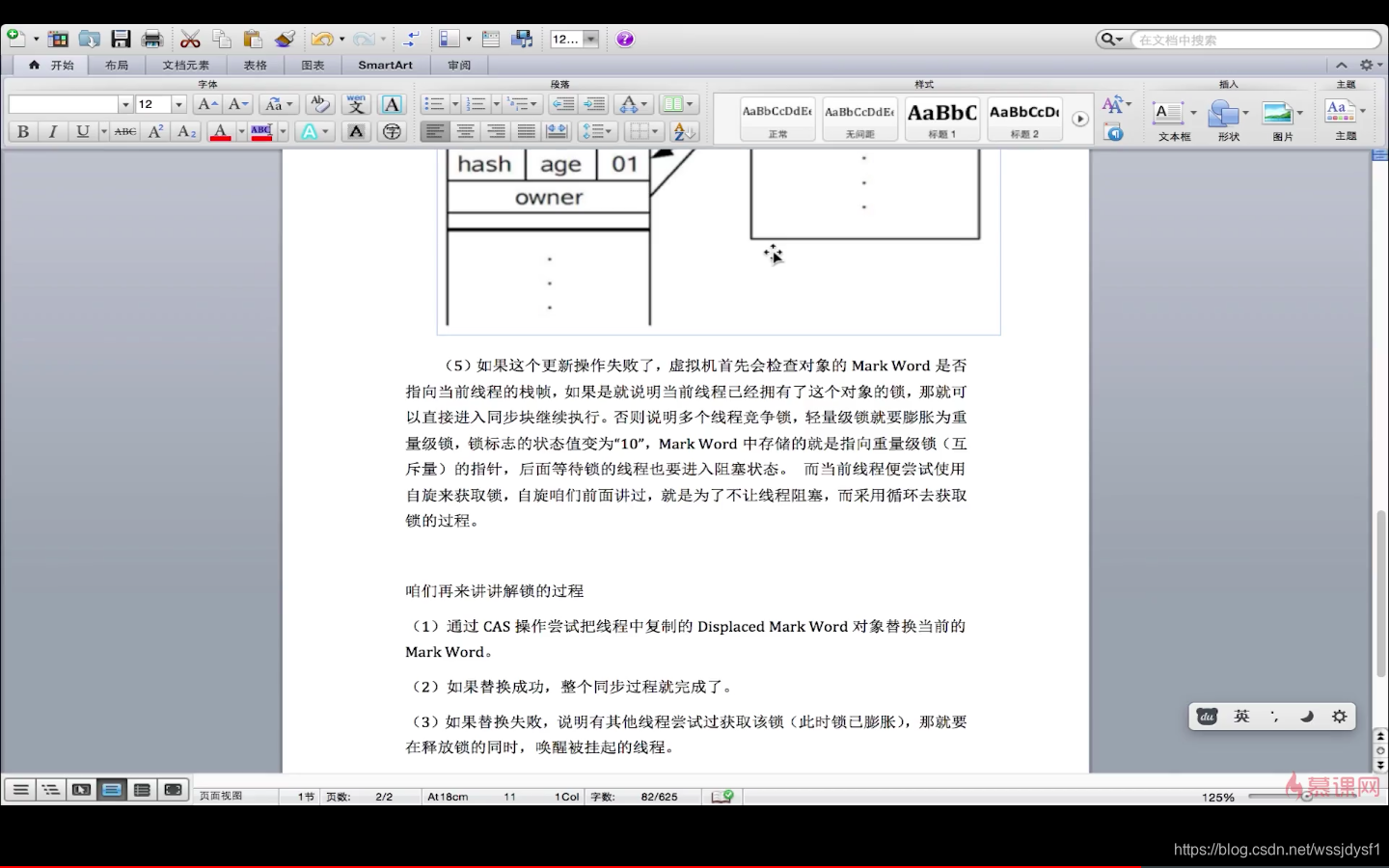Open the zoom percentage dropdown in toolbar
The width and height of the screenshot is (1389, 868).
click(x=590, y=39)
